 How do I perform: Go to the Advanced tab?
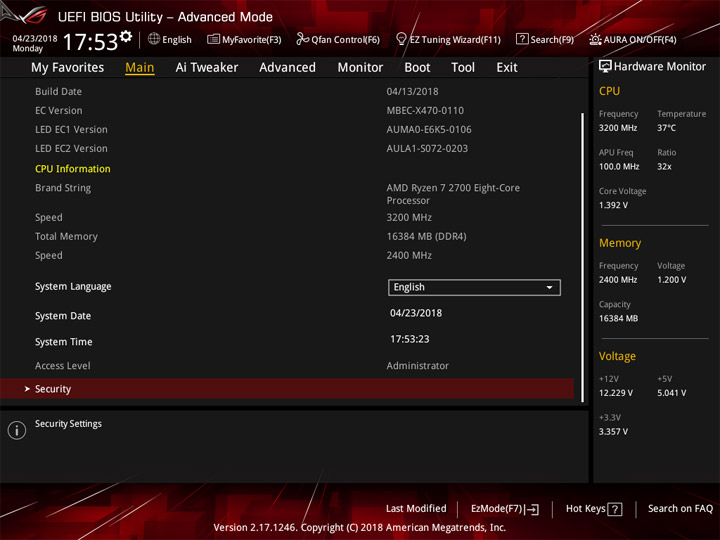(x=287, y=68)
